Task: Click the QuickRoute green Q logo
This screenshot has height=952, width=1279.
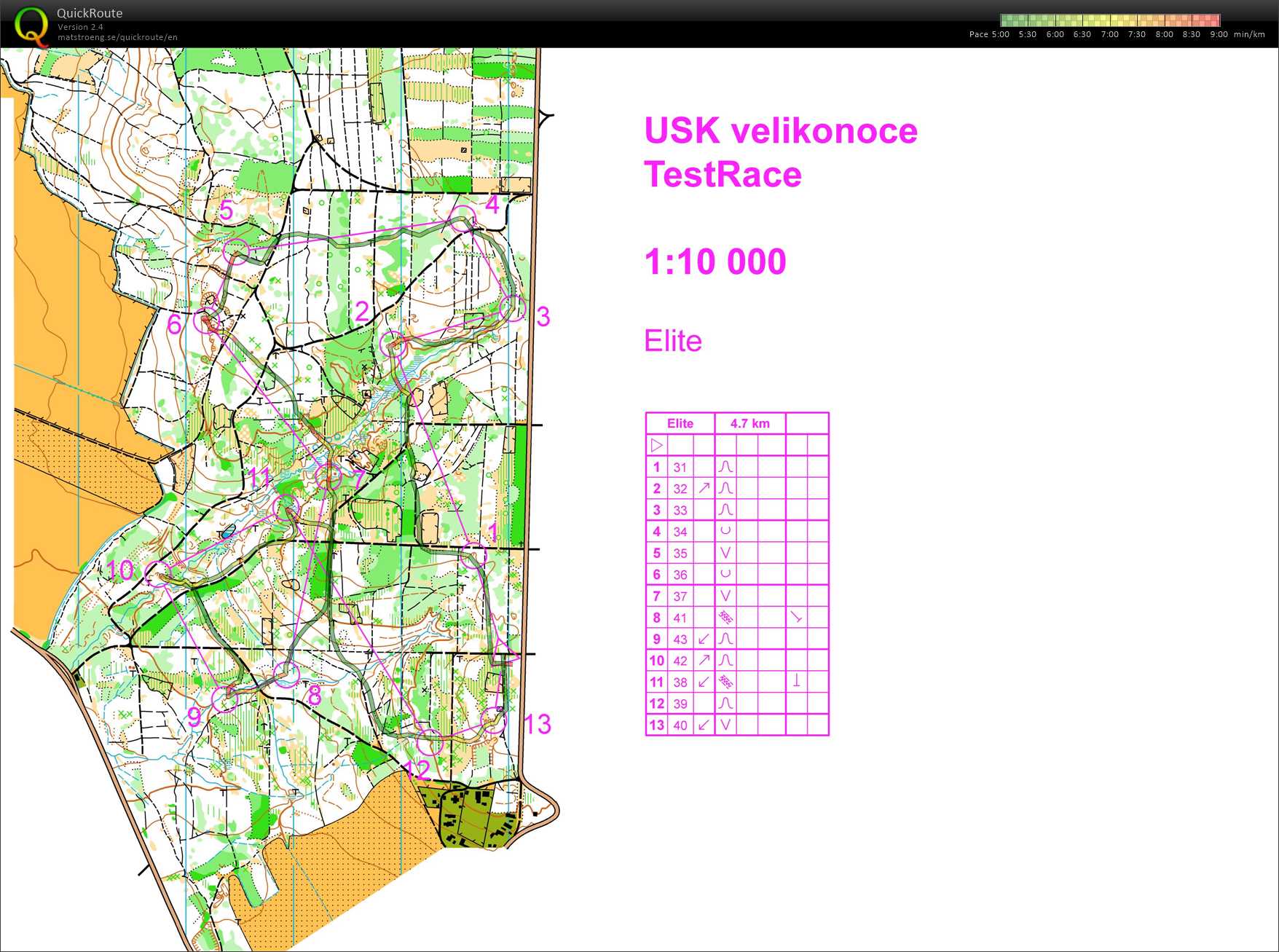Action: point(31,25)
